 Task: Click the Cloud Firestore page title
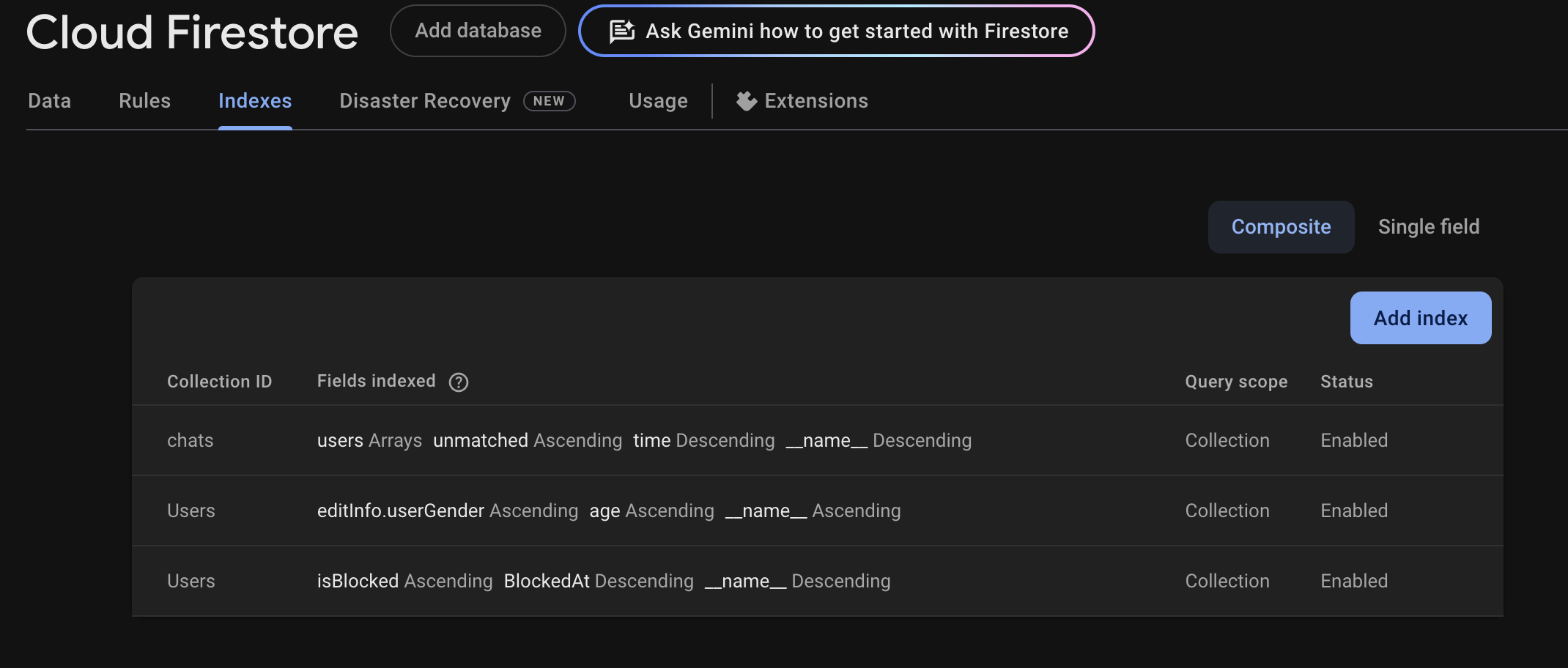click(192, 32)
